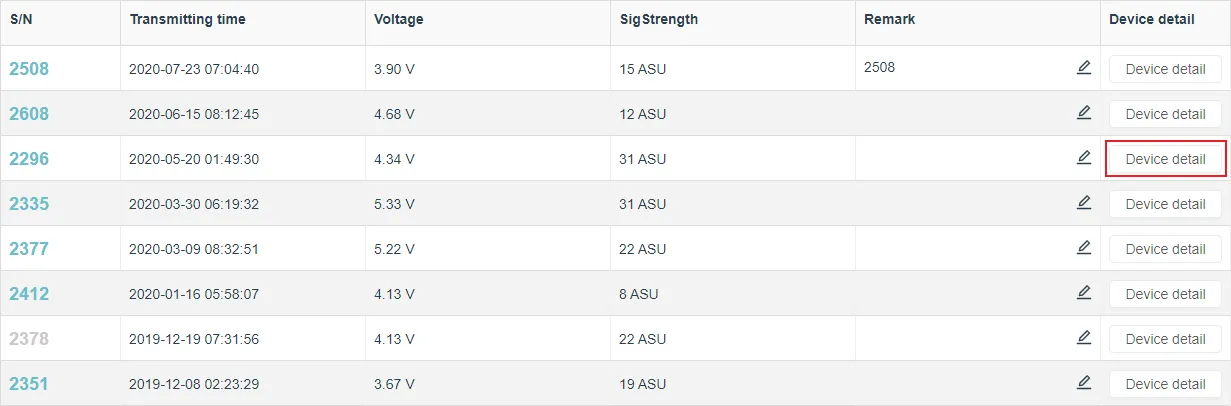This screenshot has height=406, width=1231.
Task: View Device detail for 2412
Action: (1165, 294)
